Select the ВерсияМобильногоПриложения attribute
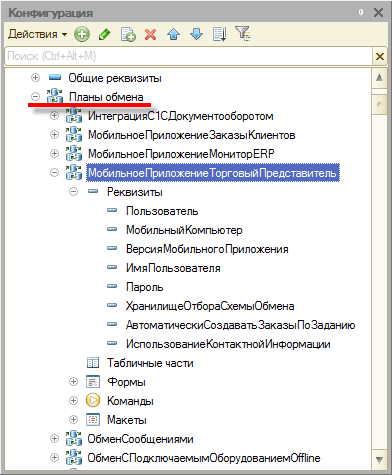 207,249
